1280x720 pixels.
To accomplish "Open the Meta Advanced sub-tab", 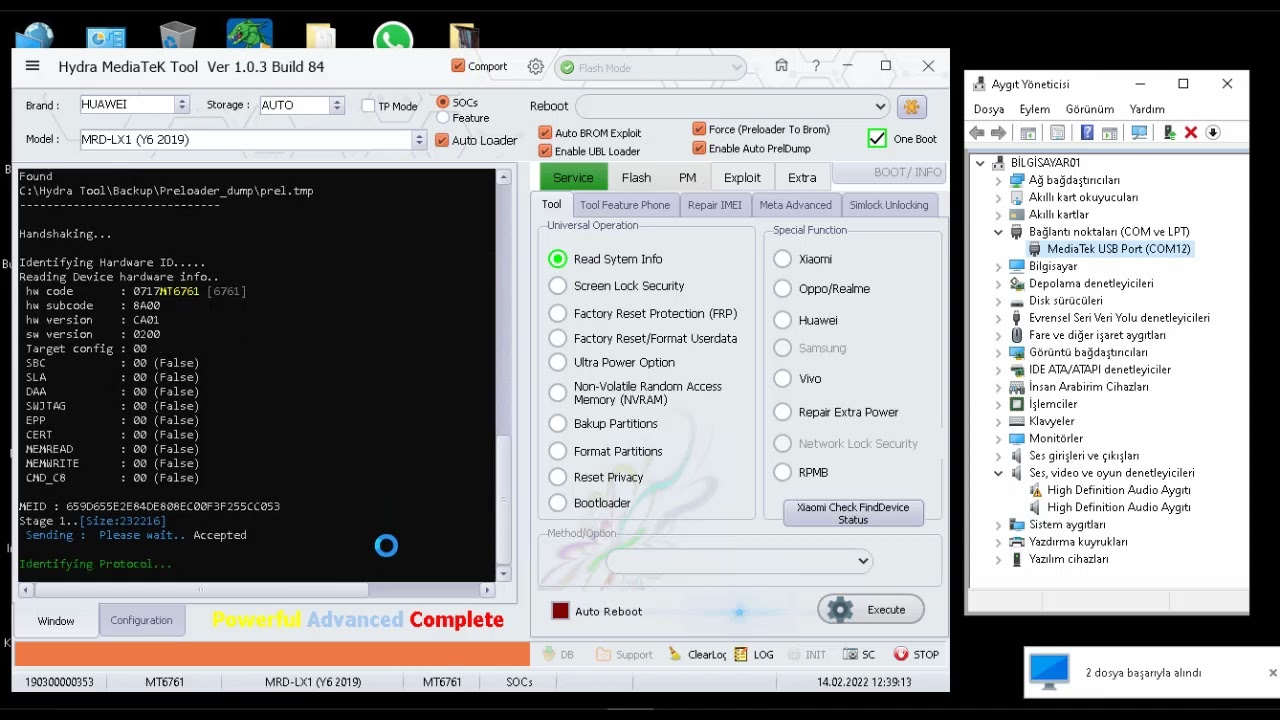I will pos(795,205).
